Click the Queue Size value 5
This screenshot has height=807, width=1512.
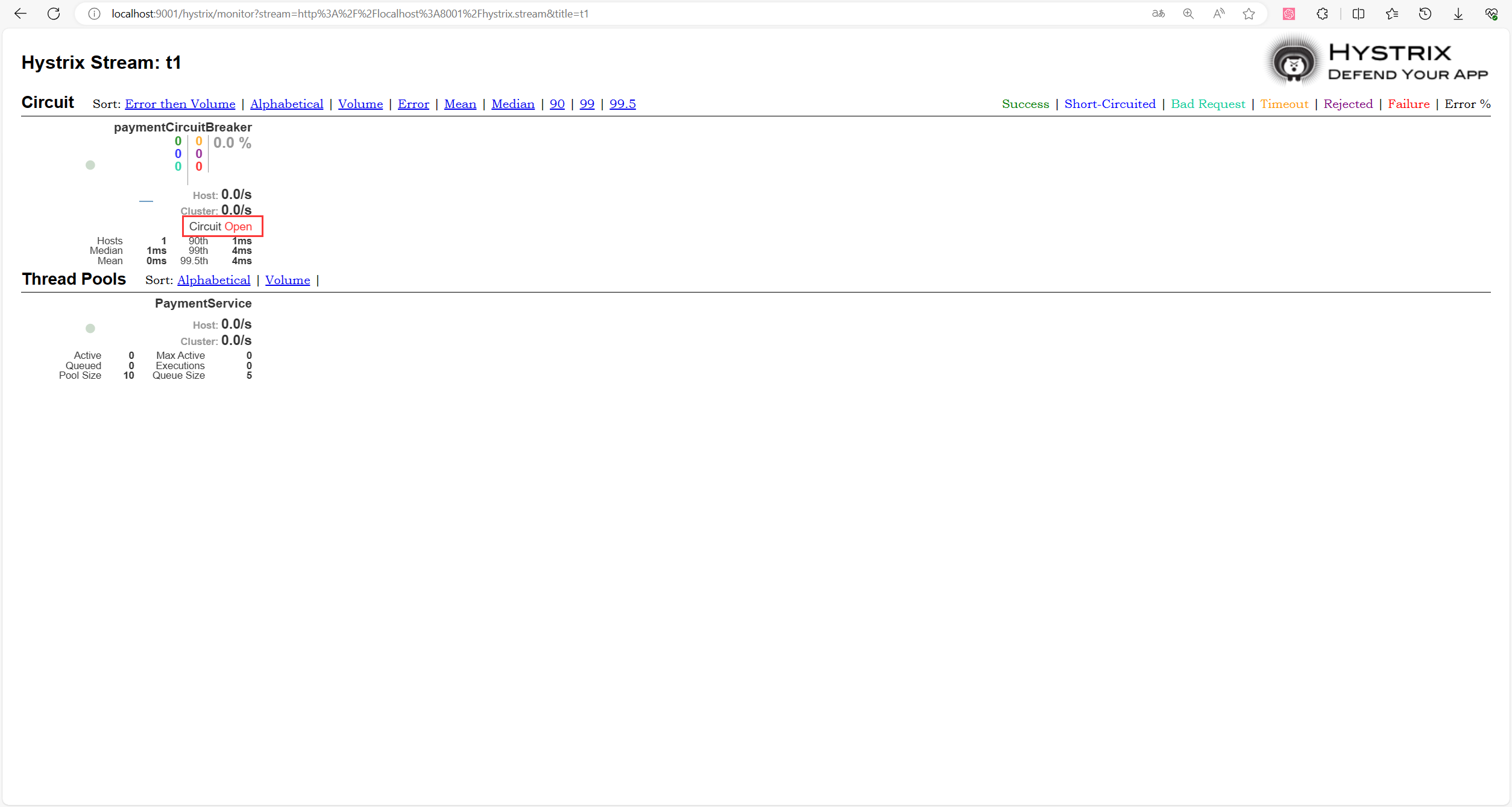pyautogui.click(x=249, y=375)
